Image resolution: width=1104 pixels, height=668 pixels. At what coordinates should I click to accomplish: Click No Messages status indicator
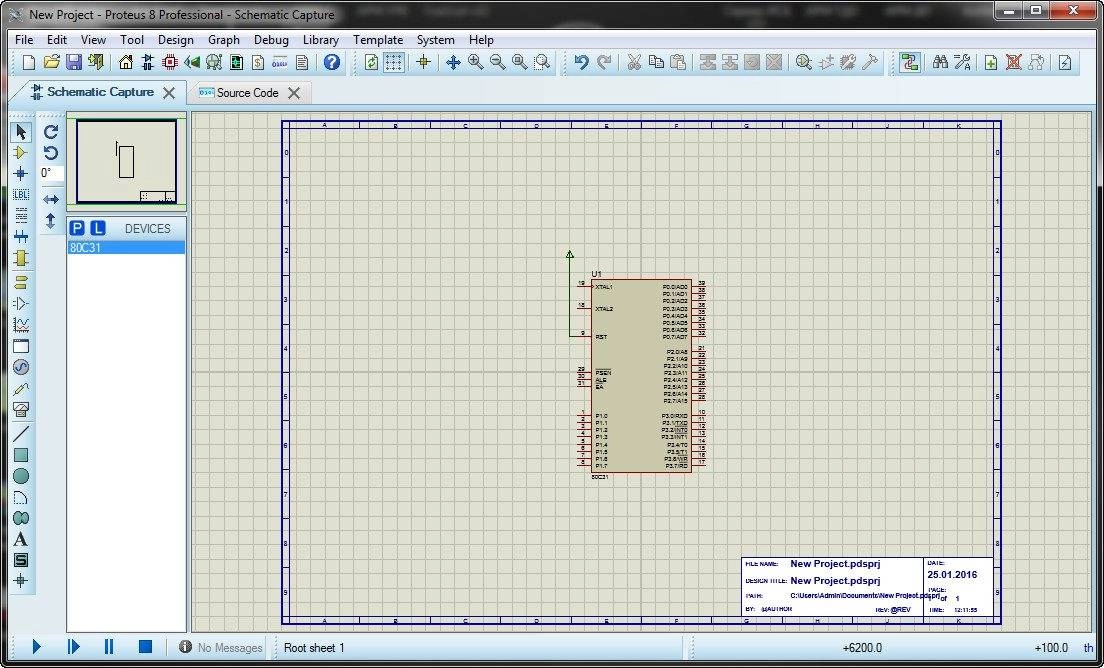tap(221, 648)
